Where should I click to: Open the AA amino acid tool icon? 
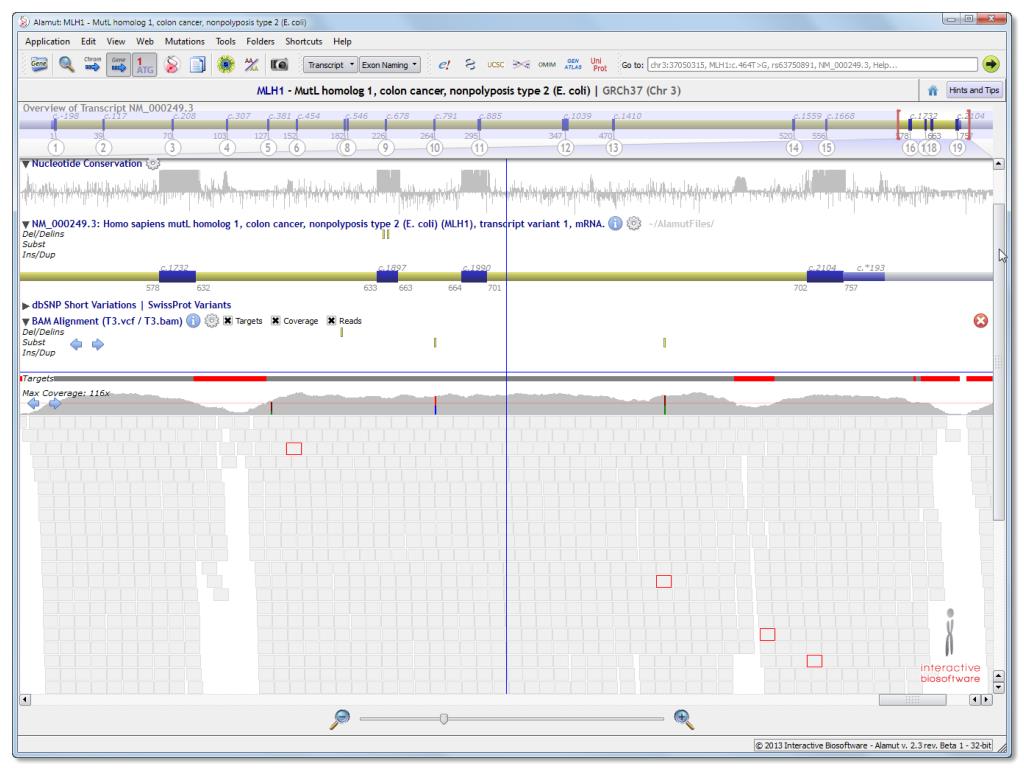click(251, 65)
